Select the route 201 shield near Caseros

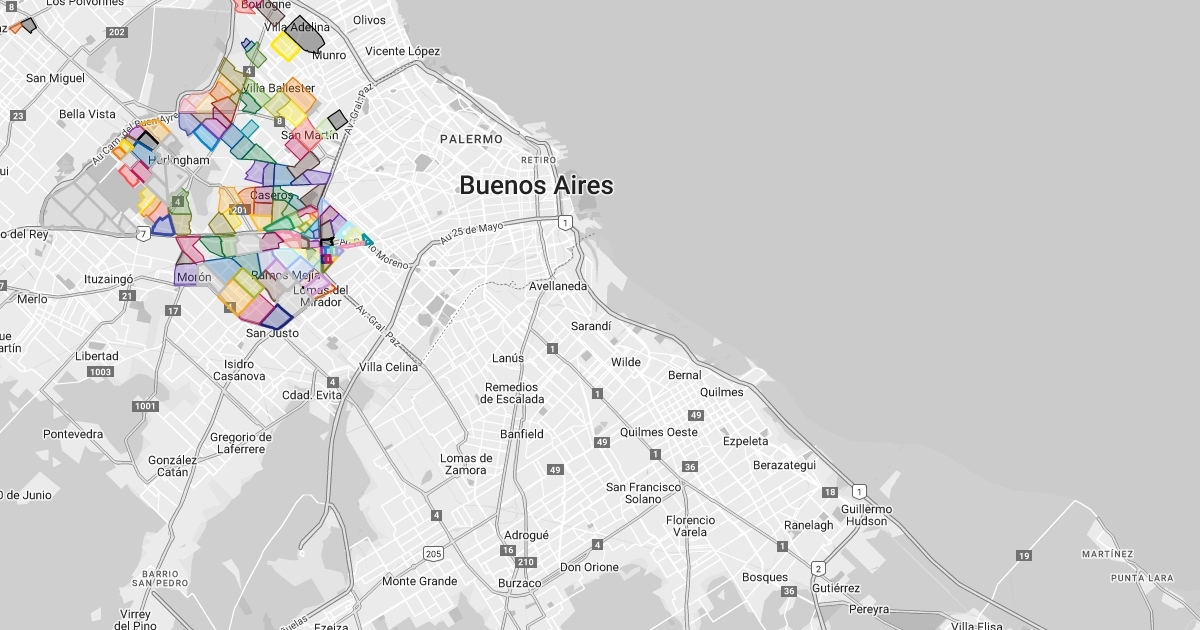click(240, 210)
